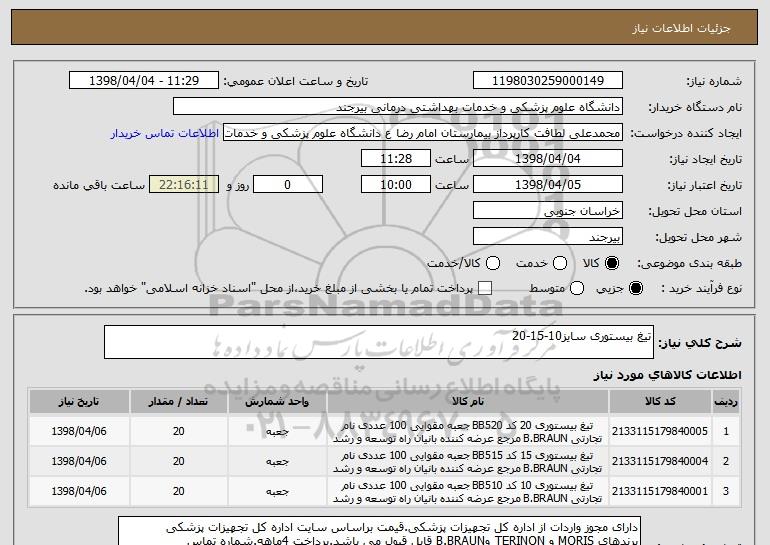Click quantity 20 in row 3
This screenshot has height=545, width=770.
[179, 491]
